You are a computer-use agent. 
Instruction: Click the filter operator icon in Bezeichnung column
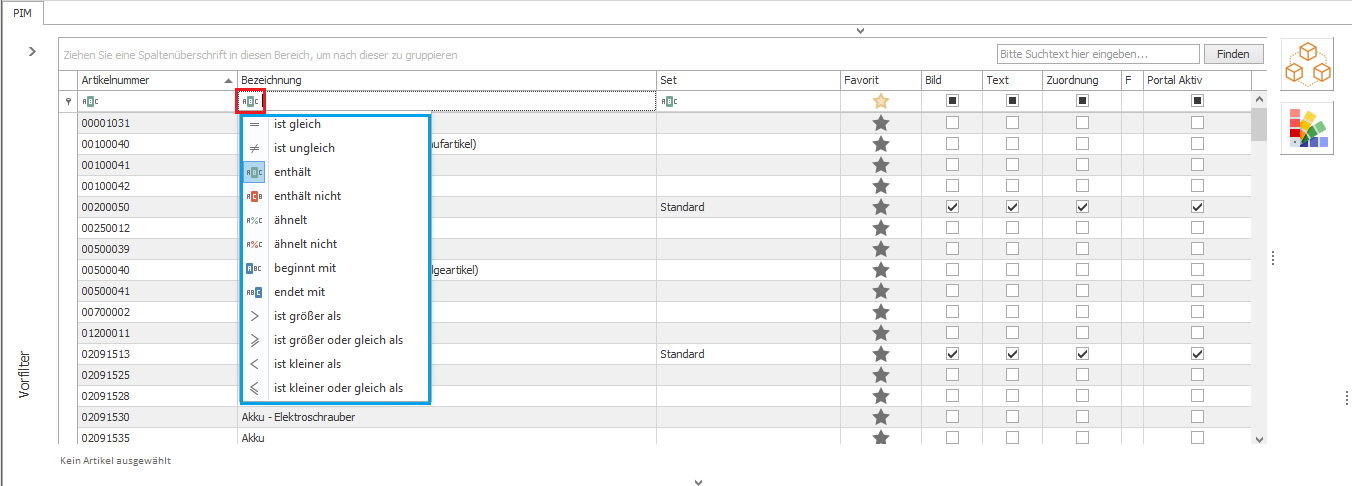click(x=251, y=101)
